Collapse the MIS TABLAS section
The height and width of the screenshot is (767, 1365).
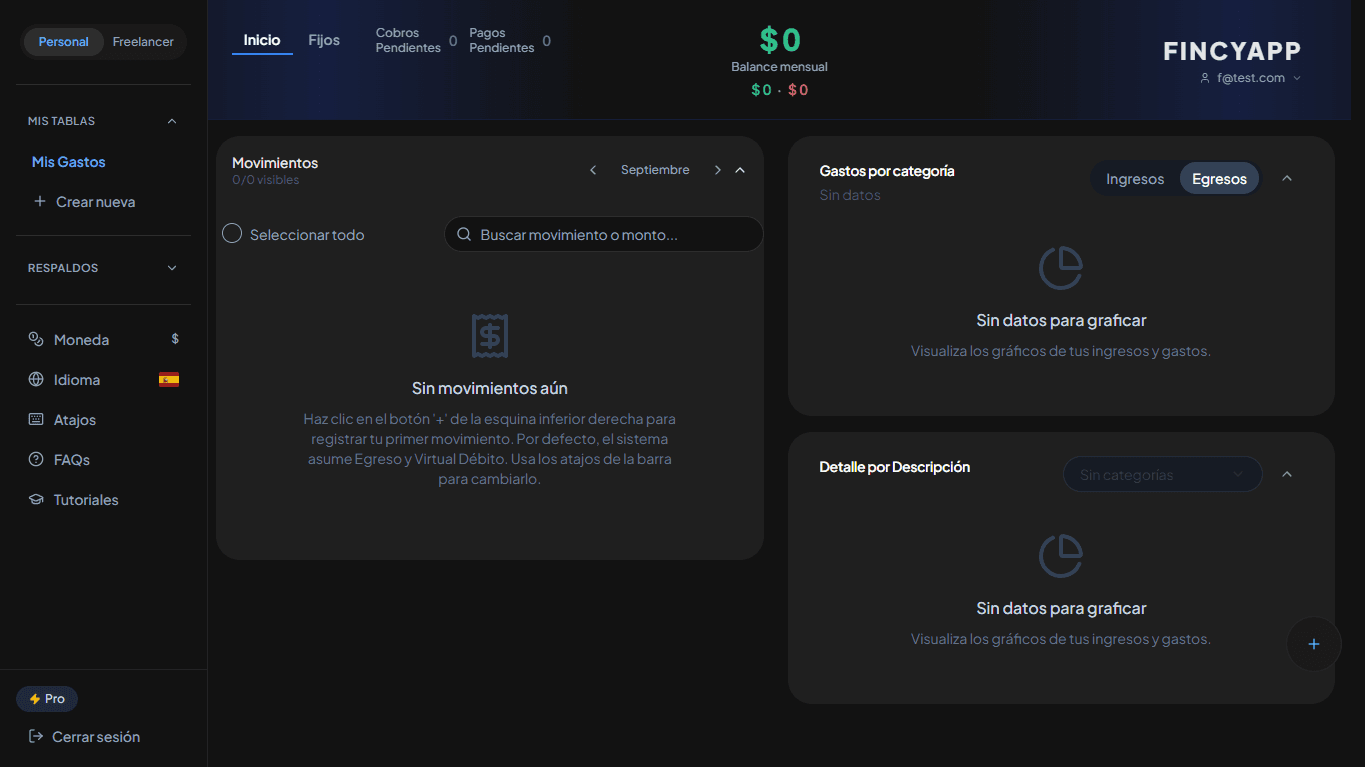171,121
